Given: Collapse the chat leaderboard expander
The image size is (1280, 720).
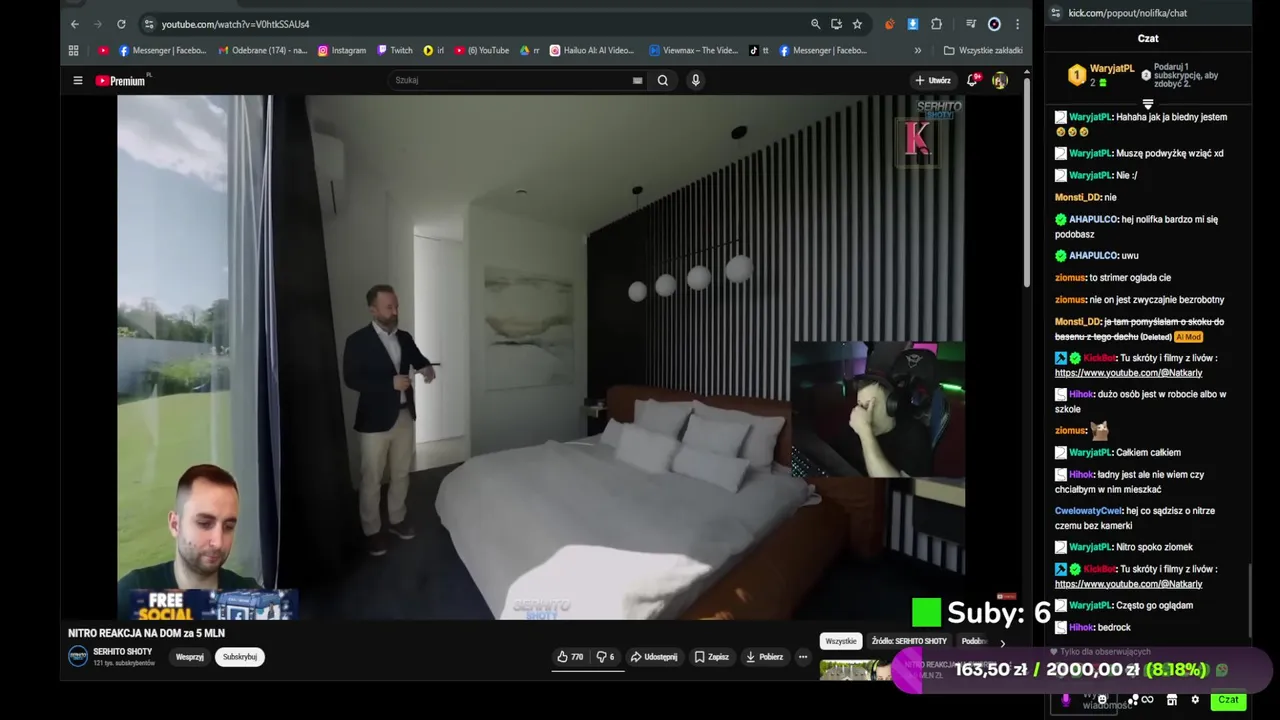Looking at the screenshot, I should 1148,104.
